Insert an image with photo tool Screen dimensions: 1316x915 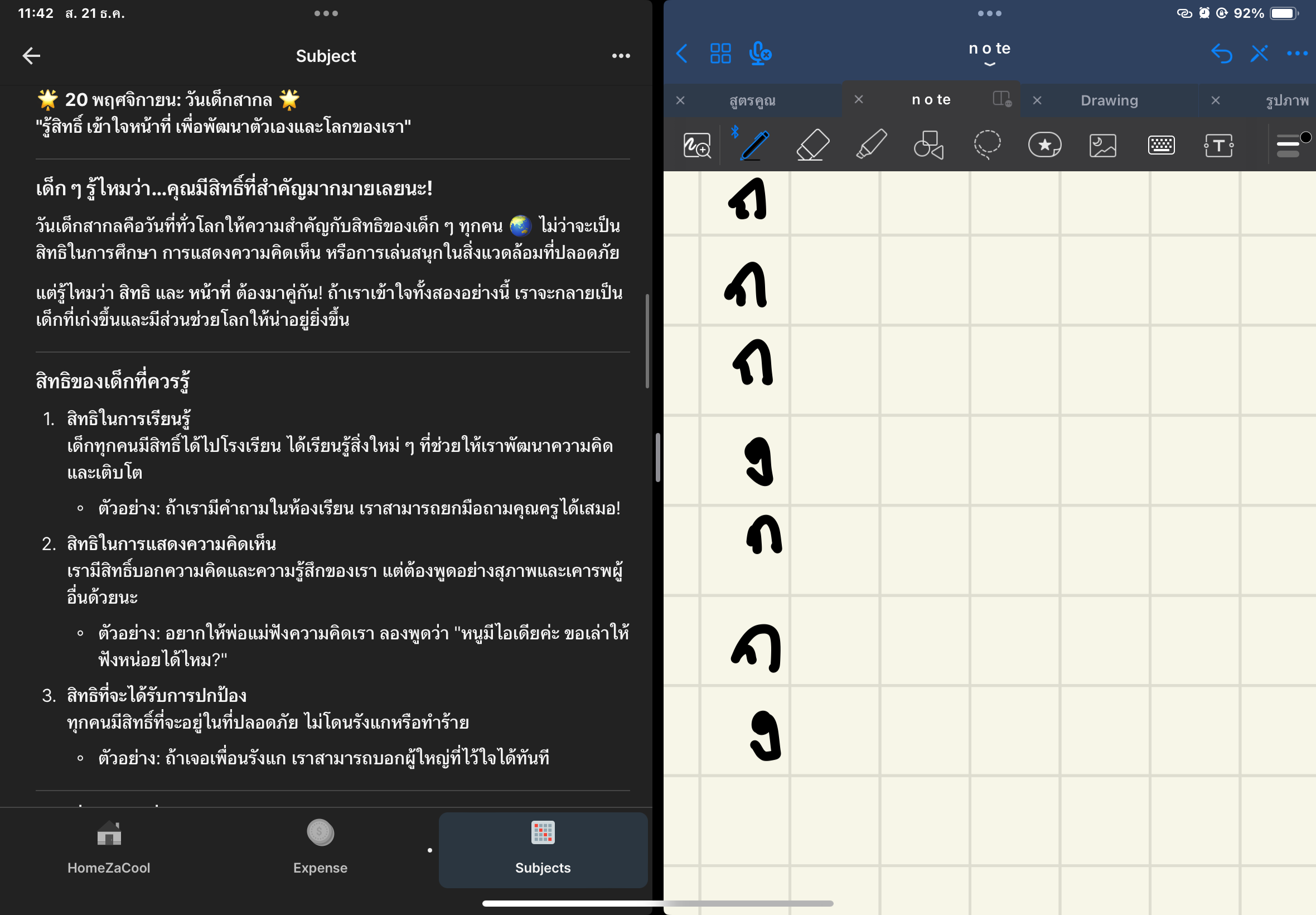pos(1102,145)
